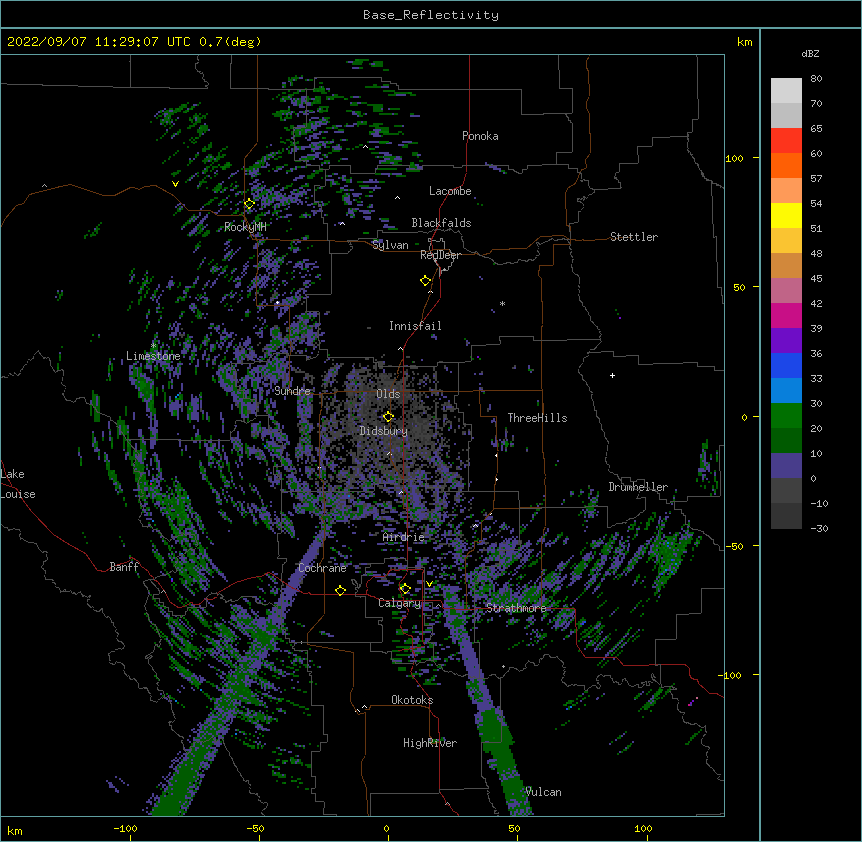Click the yellow radar marker between Olds and Didsbury
The image size is (862, 842).
click(x=388, y=417)
